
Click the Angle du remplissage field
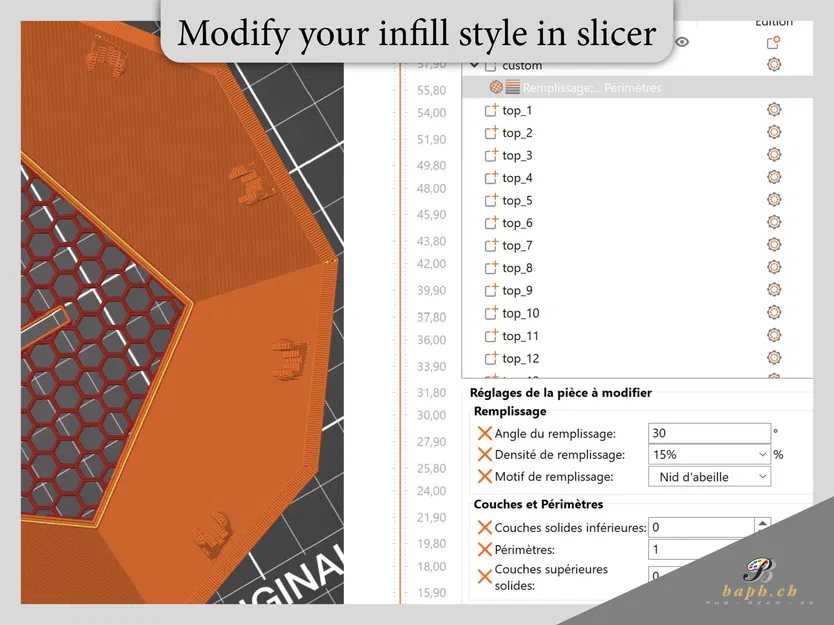tap(710, 433)
